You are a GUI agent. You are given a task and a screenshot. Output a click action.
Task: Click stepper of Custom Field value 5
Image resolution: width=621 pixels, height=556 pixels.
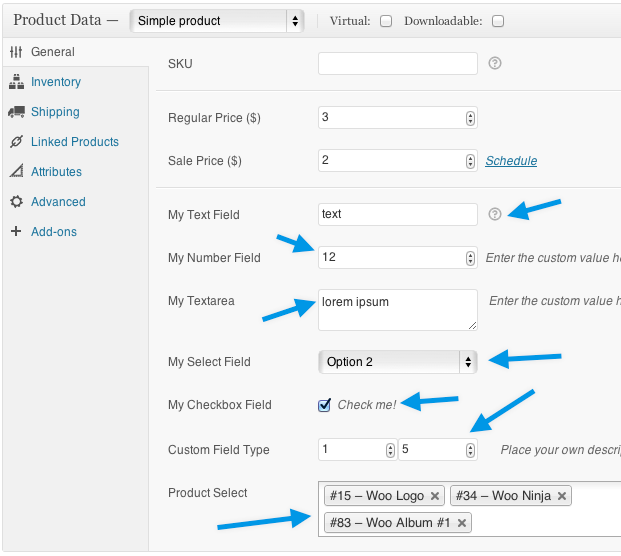click(470, 450)
